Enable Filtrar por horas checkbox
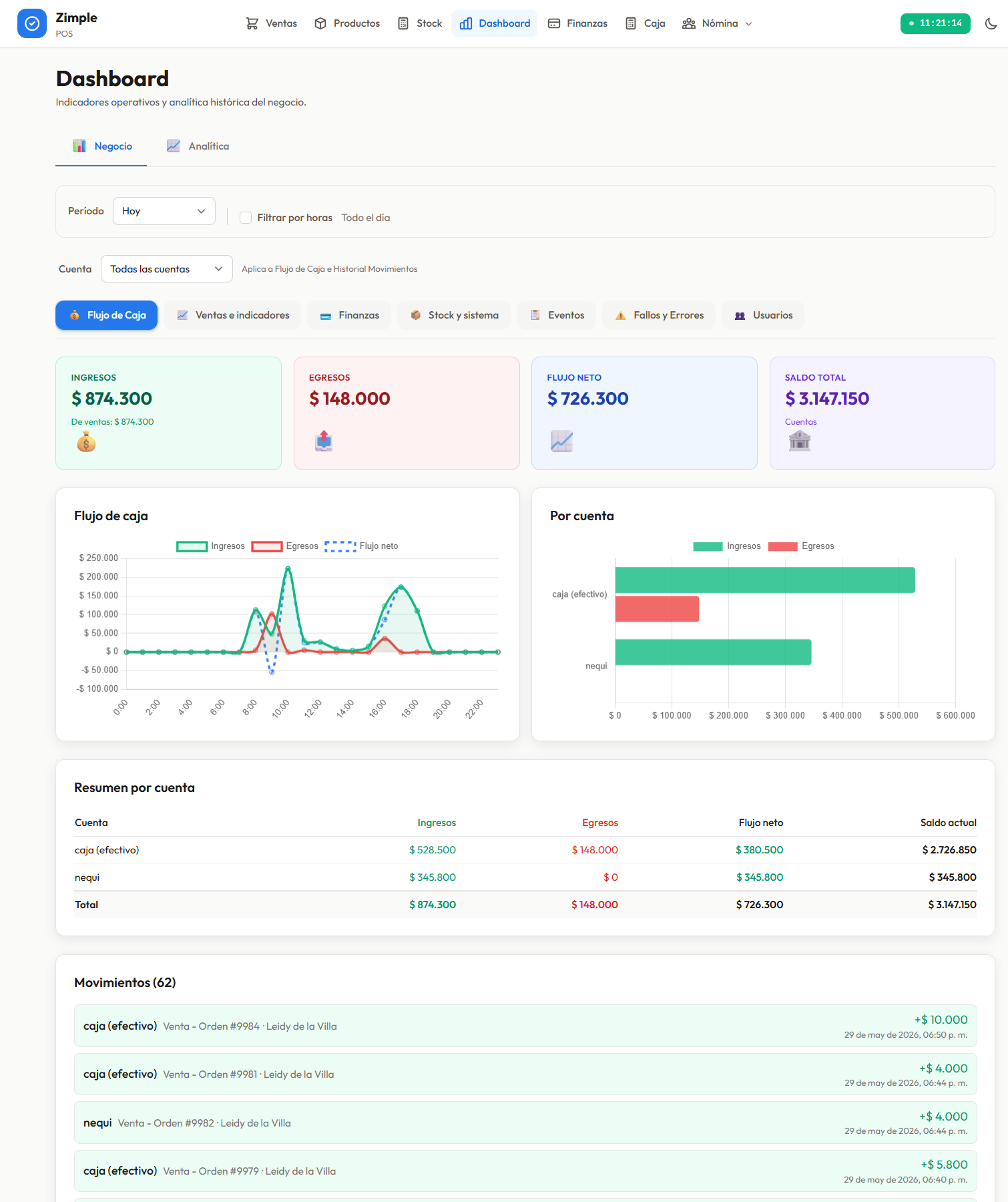This screenshot has width=1008, height=1202. pyautogui.click(x=246, y=218)
